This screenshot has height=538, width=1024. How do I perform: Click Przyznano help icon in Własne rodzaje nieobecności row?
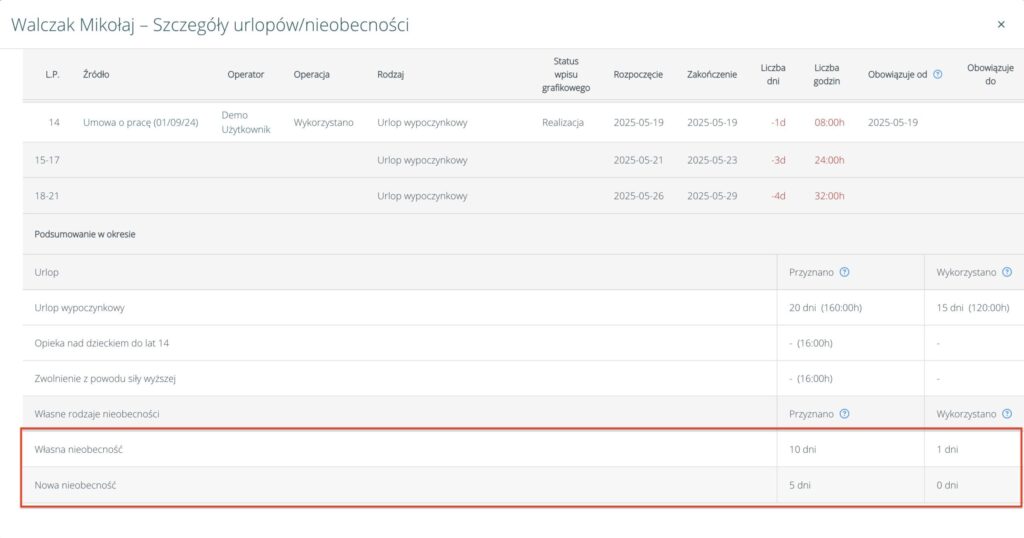click(x=845, y=413)
